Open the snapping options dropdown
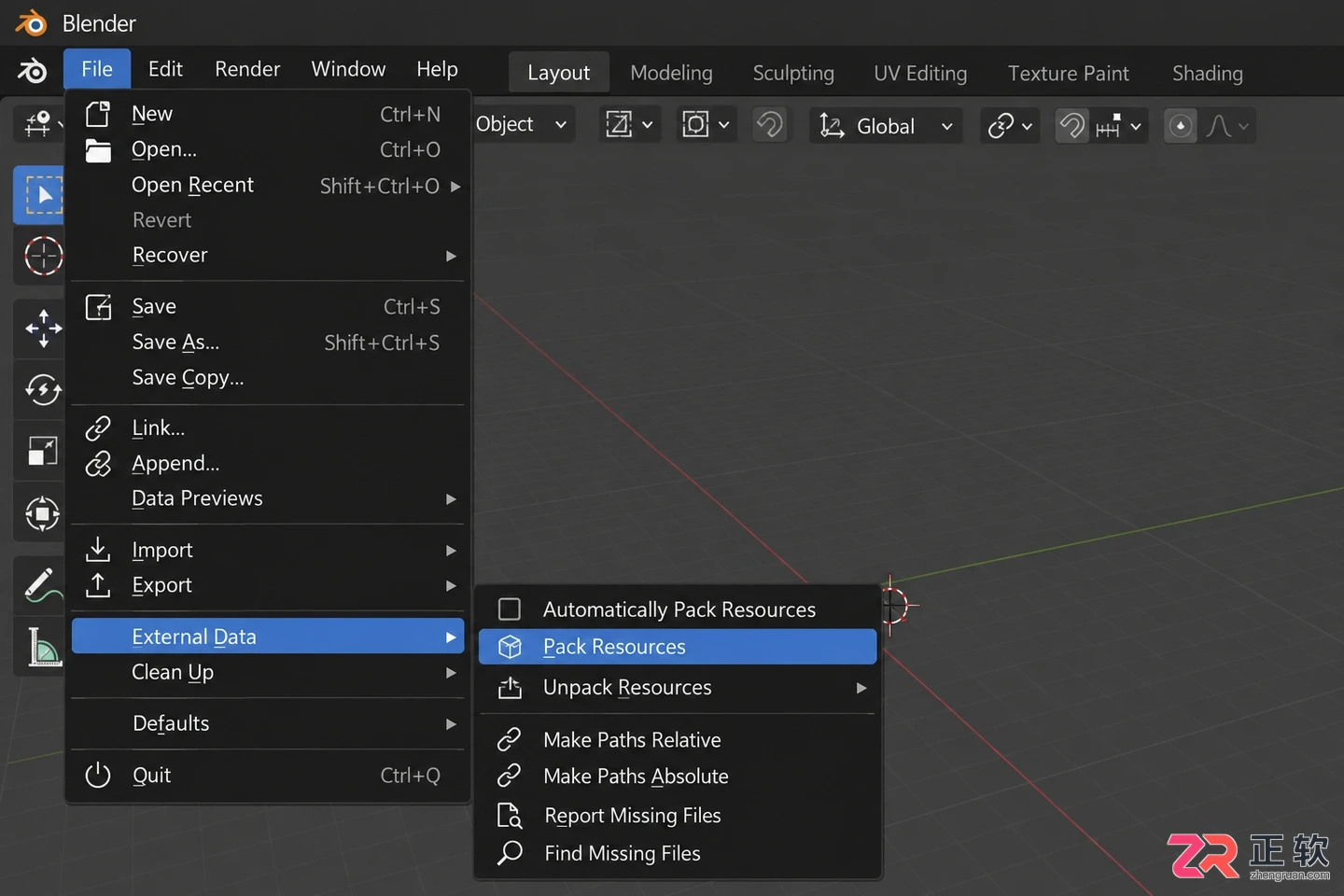1344x896 pixels. coord(1120,126)
